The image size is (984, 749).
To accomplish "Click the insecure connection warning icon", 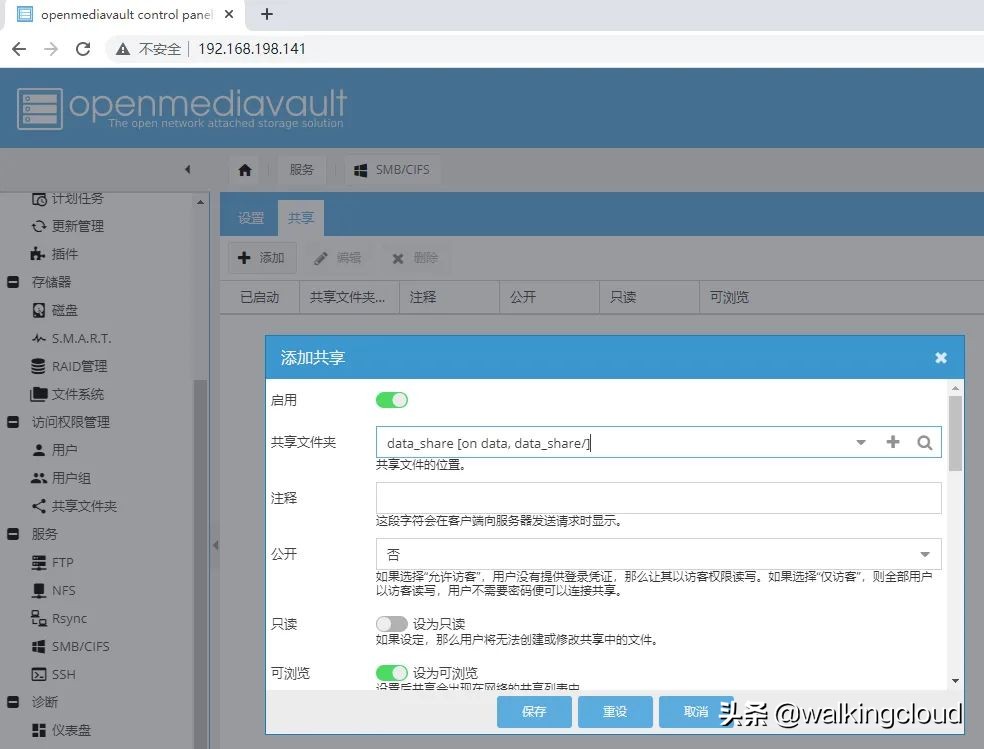I will coord(123,49).
